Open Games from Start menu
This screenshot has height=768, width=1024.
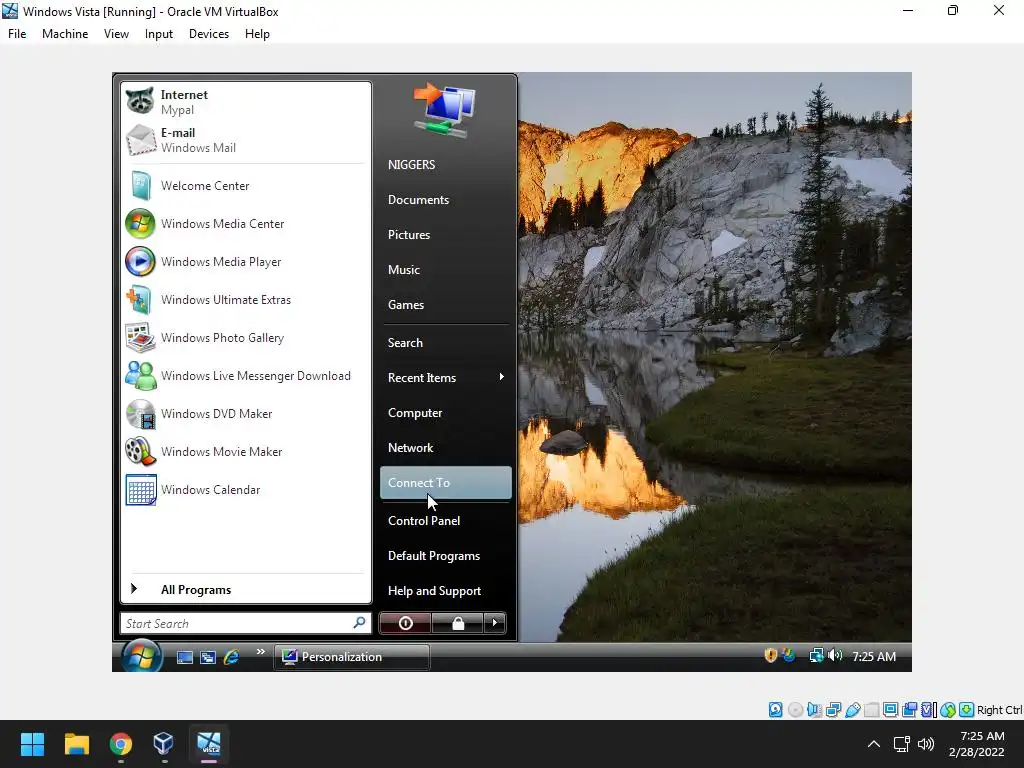pyautogui.click(x=445, y=305)
